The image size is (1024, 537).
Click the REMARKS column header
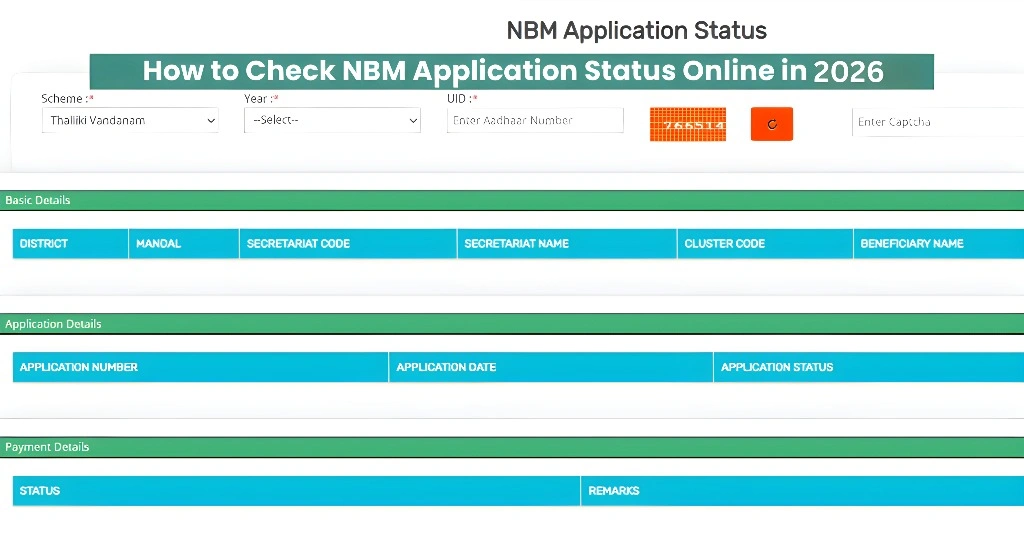click(803, 491)
